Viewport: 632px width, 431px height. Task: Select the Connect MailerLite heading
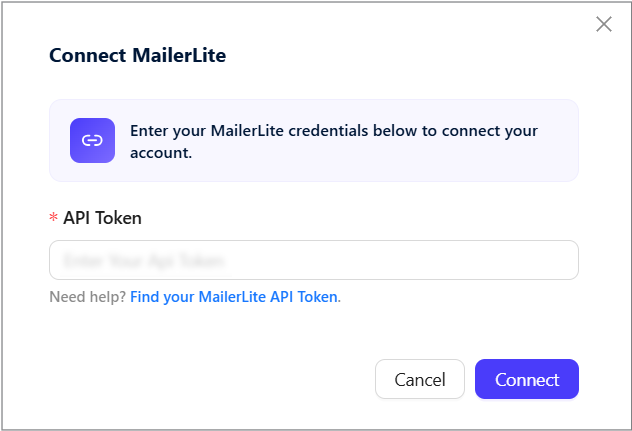[137, 55]
